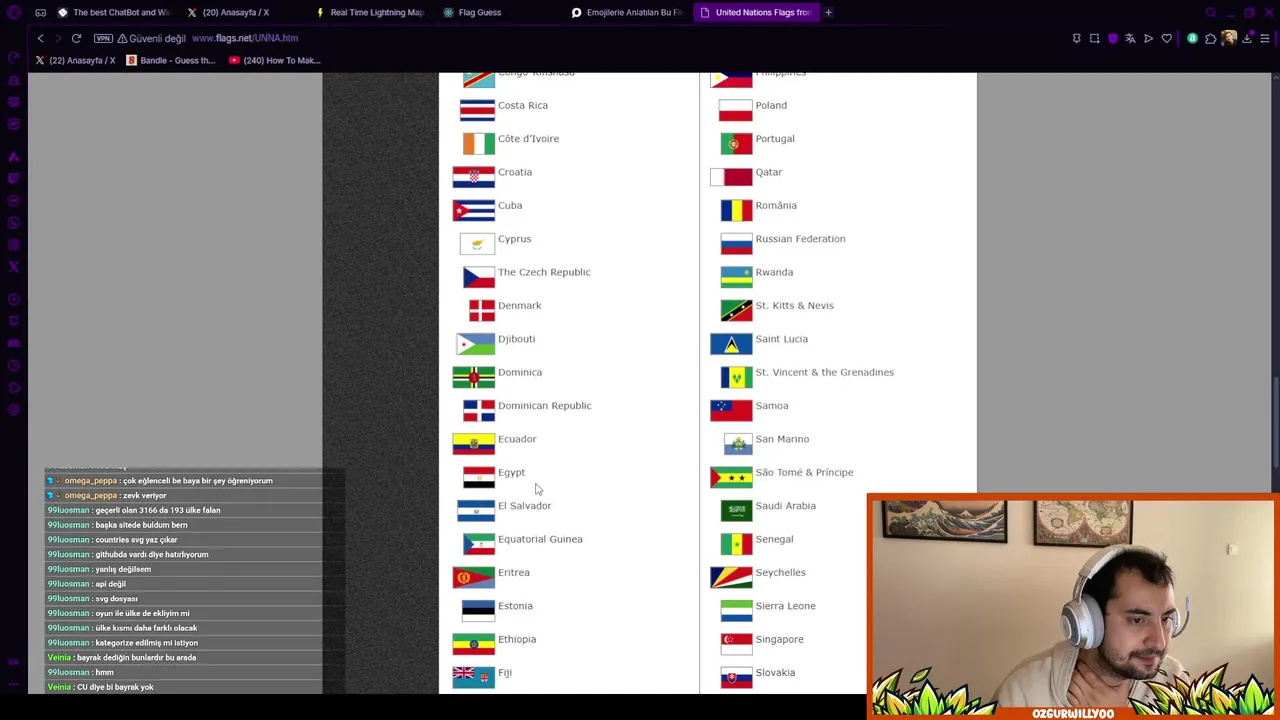
Task: Add a new tab with plus button
Action: (828, 12)
